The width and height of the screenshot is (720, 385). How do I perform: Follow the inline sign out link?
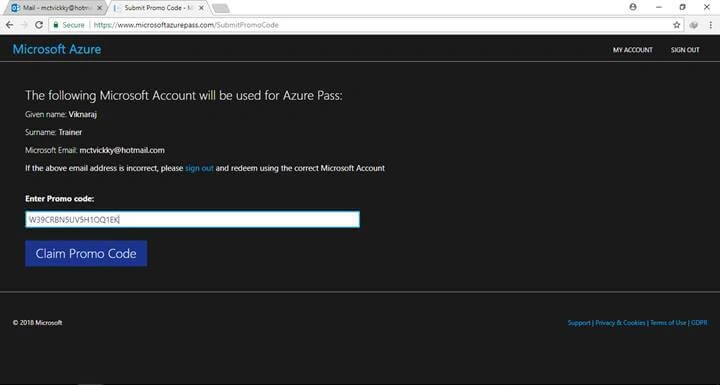(x=199, y=168)
